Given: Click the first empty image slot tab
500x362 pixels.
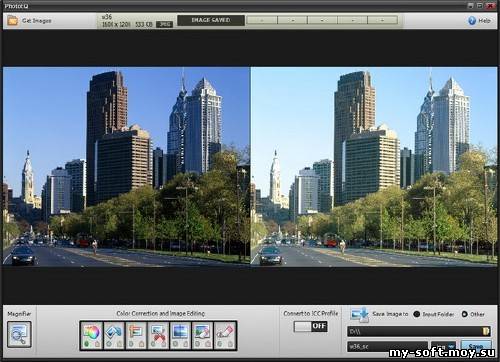Looking at the screenshot, I should [262, 20].
